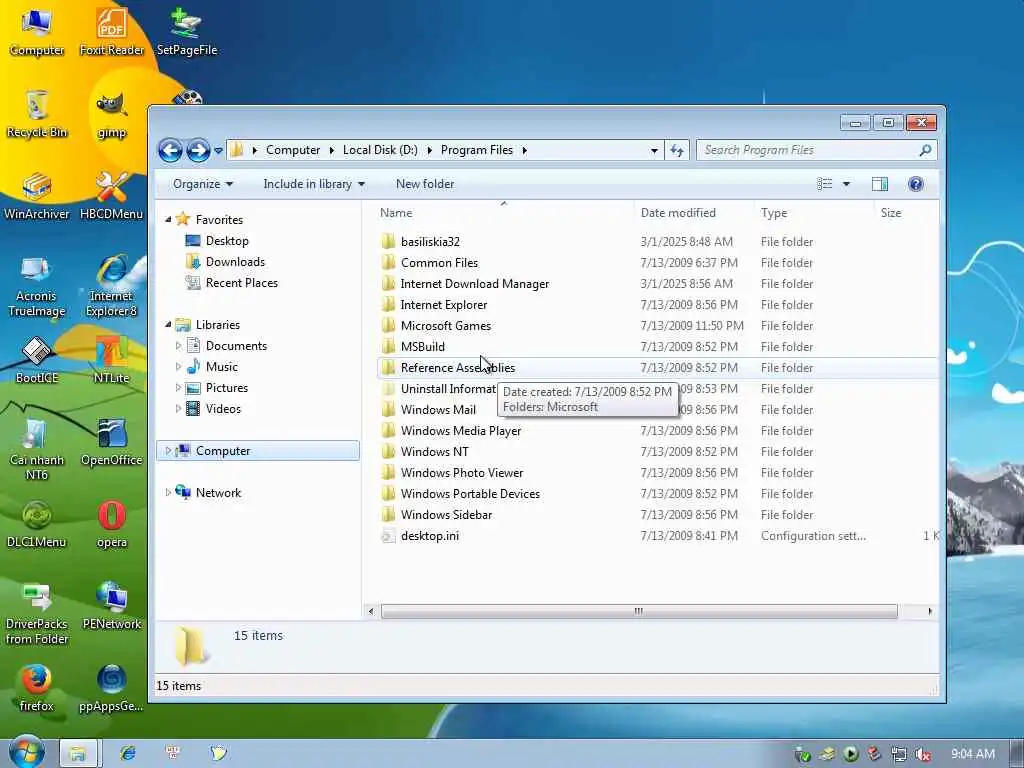Open Internet Explorer 8 desktop icon
The image size is (1024, 768).
tap(112, 286)
